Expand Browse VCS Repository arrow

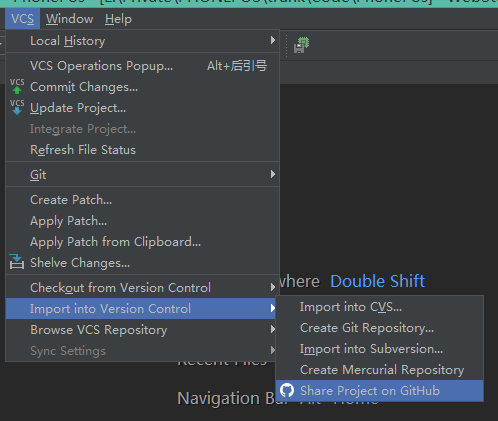pos(273,329)
